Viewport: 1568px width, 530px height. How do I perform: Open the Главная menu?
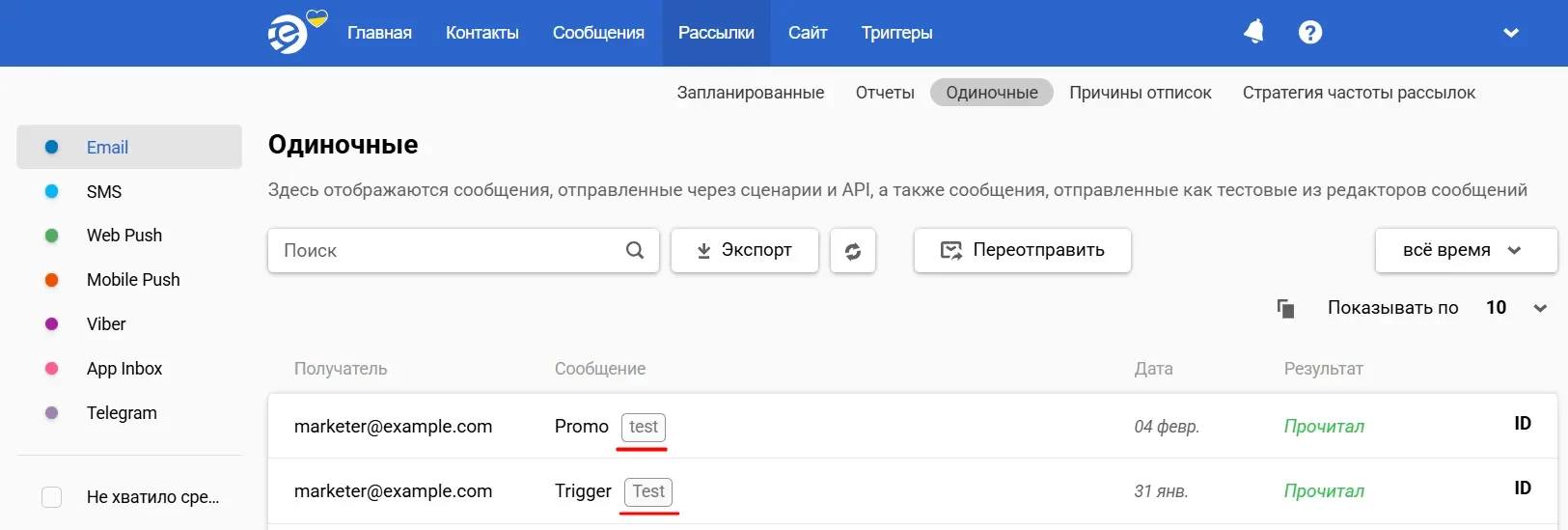click(379, 33)
